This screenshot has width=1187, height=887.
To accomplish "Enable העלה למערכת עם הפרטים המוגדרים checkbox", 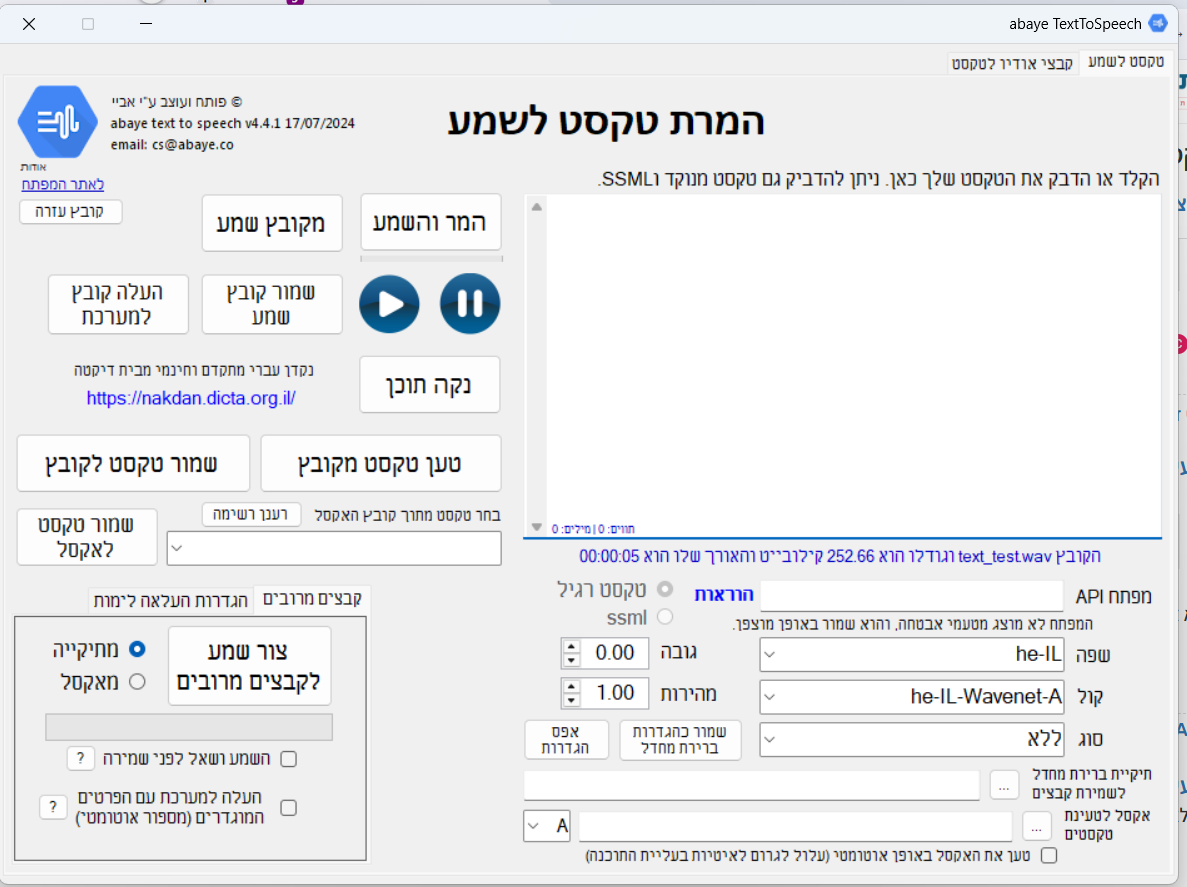I will pos(288,808).
